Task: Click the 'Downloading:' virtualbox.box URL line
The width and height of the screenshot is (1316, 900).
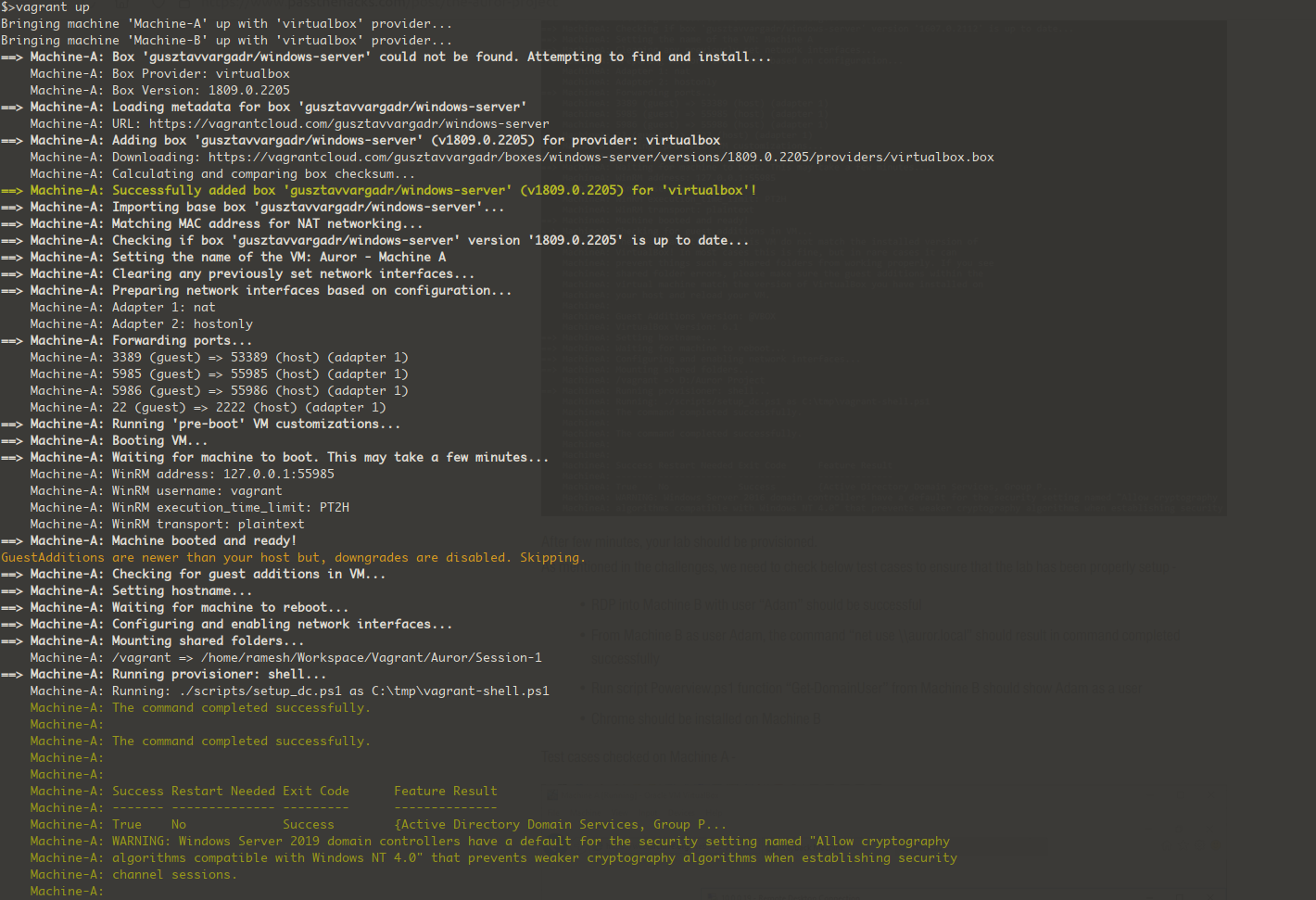Action: pos(512,158)
